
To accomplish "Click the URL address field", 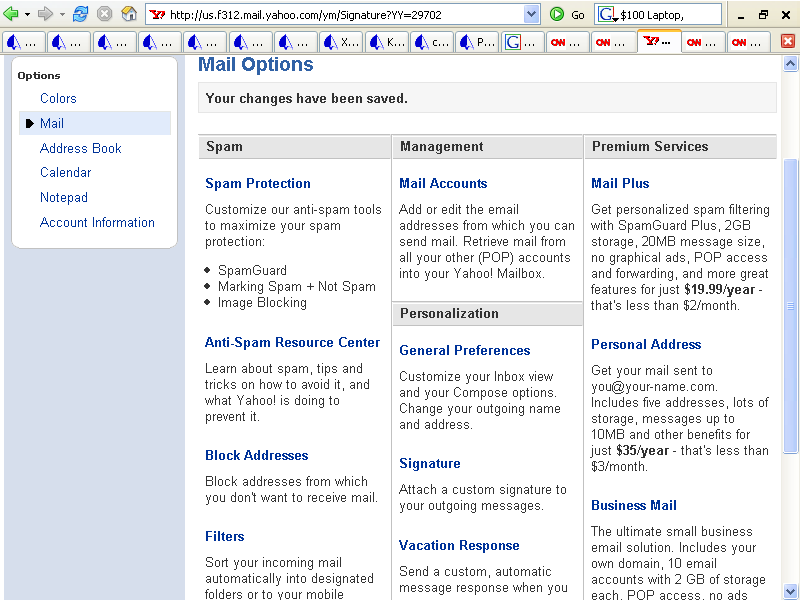I will [345, 15].
